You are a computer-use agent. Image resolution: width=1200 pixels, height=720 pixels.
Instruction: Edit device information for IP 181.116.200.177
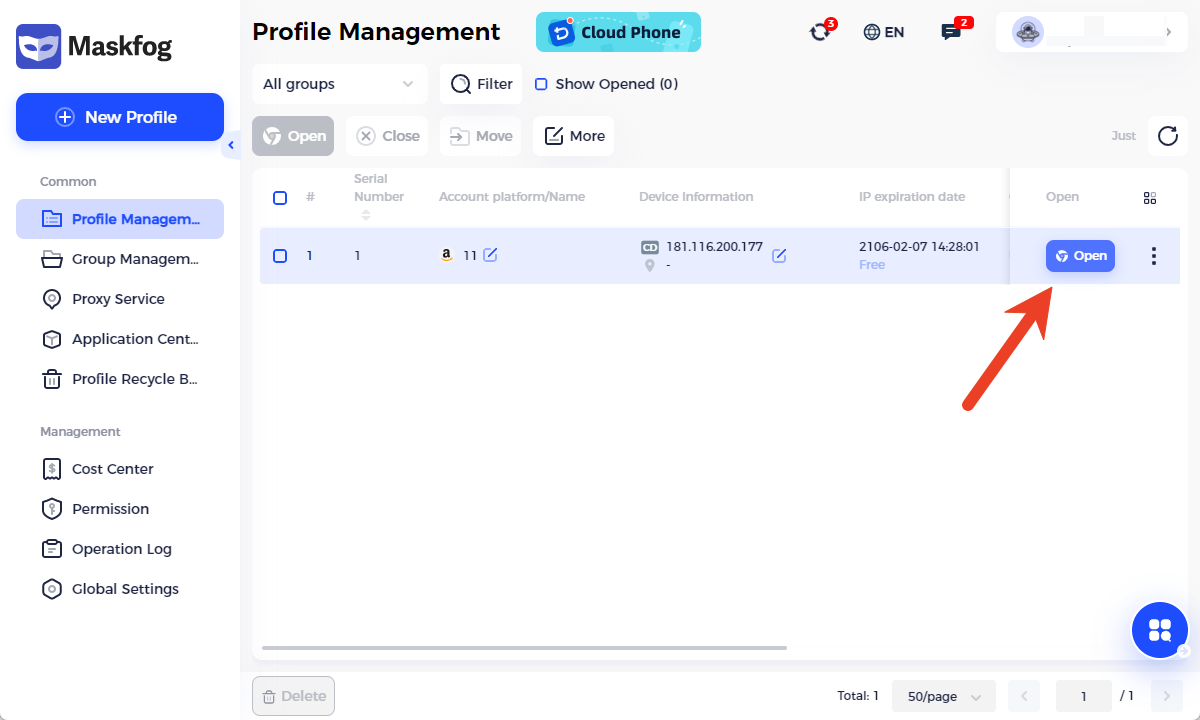click(779, 256)
